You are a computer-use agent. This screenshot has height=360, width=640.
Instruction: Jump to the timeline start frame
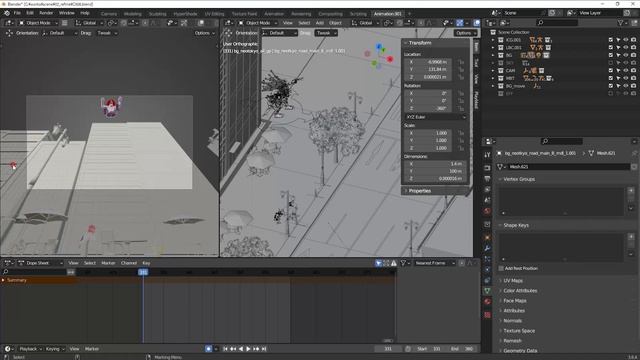click(225, 349)
